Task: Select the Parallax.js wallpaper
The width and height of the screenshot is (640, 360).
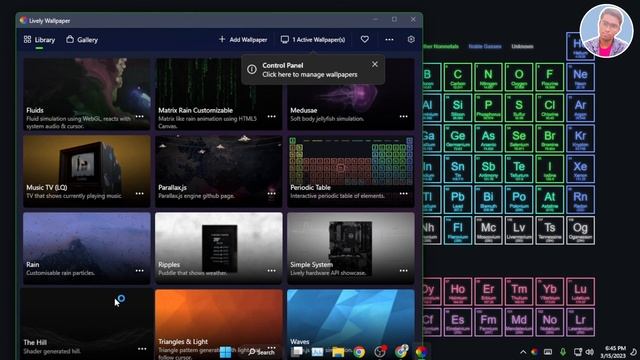Action: coord(218,171)
